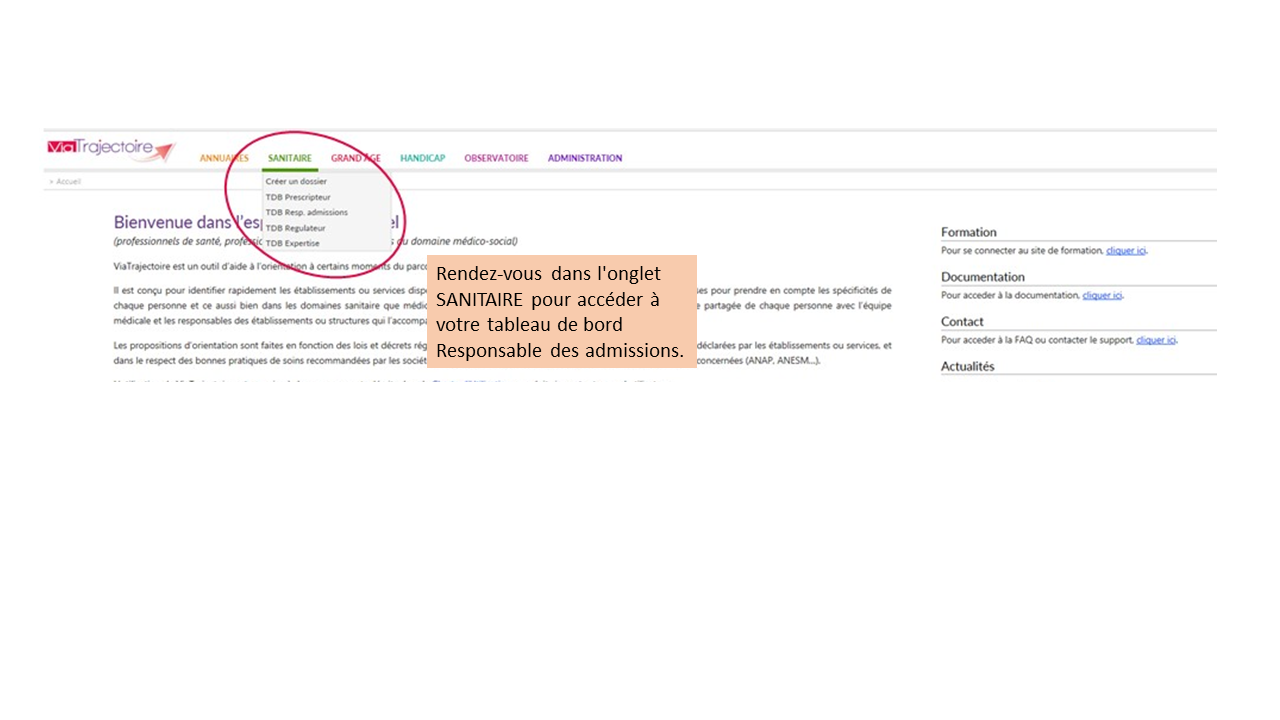This screenshot has width=1280, height=720.
Task: Open the ADMINISTRATION menu
Action: pos(584,158)
